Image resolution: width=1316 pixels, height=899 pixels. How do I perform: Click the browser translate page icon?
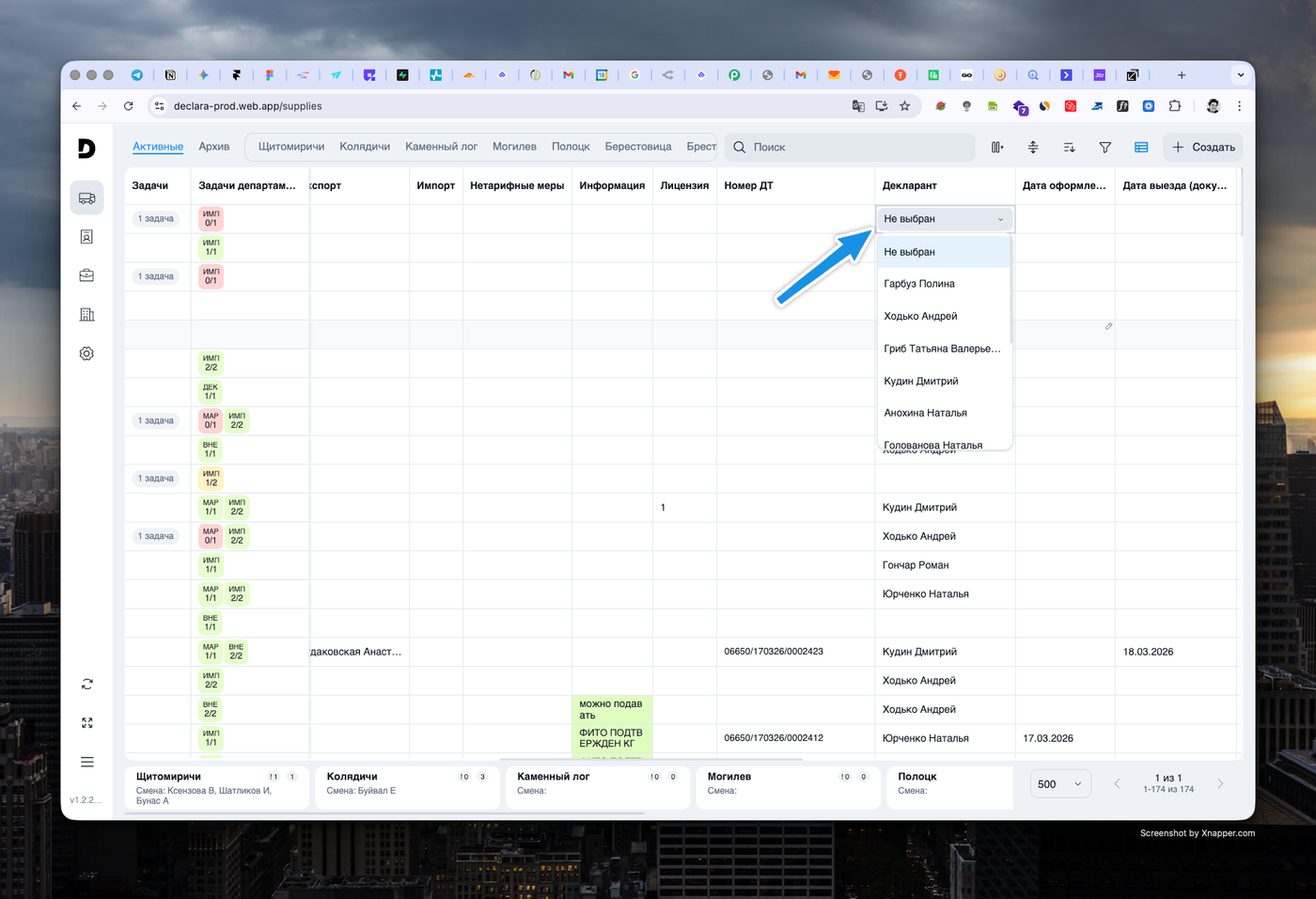858,106
